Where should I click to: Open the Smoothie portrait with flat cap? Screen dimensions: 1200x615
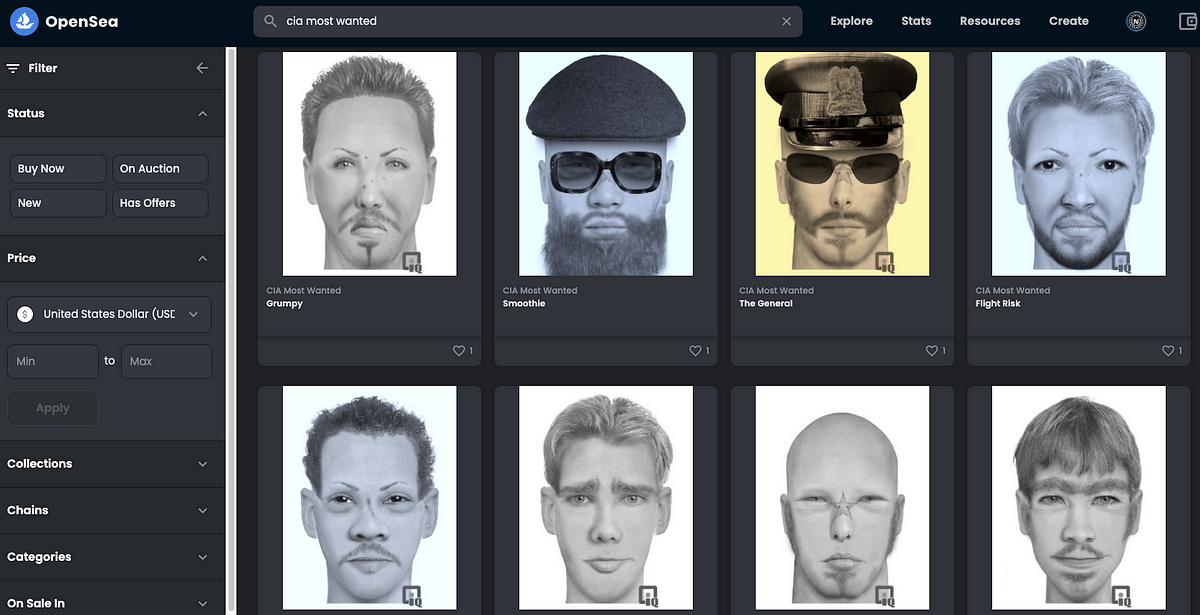pyautogui.click(x=606, y=164)
